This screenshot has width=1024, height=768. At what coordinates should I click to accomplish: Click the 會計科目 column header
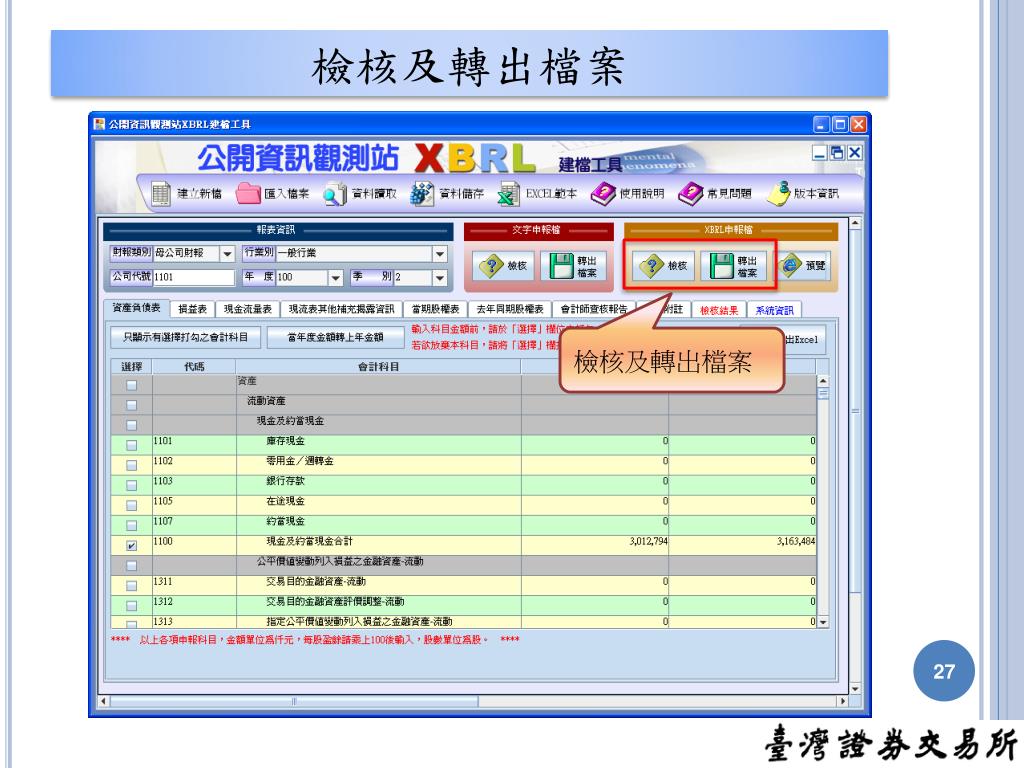click(x=379, y=367)
